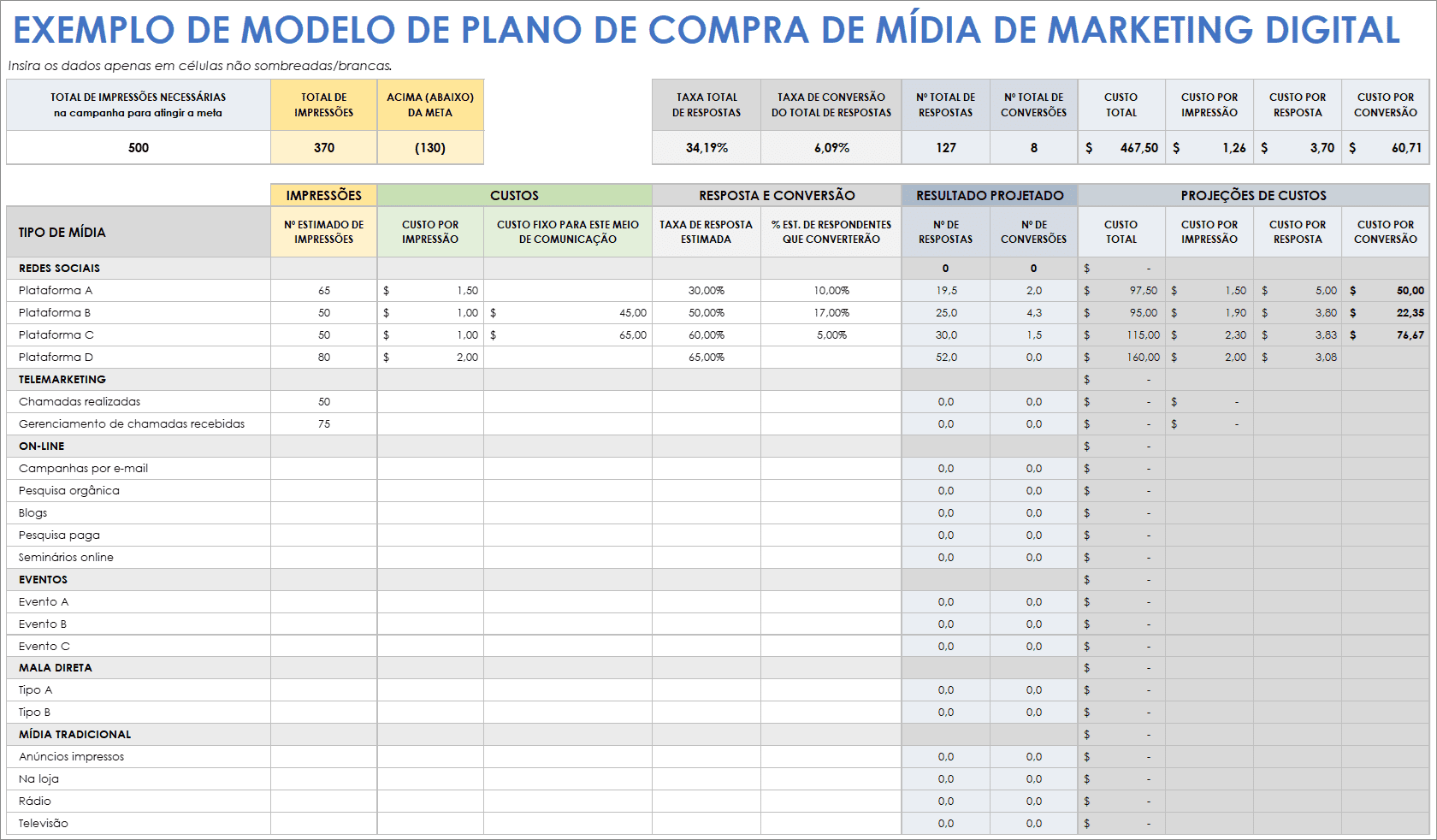
Task: Click the Evento A row label
Action: (44, 602)
